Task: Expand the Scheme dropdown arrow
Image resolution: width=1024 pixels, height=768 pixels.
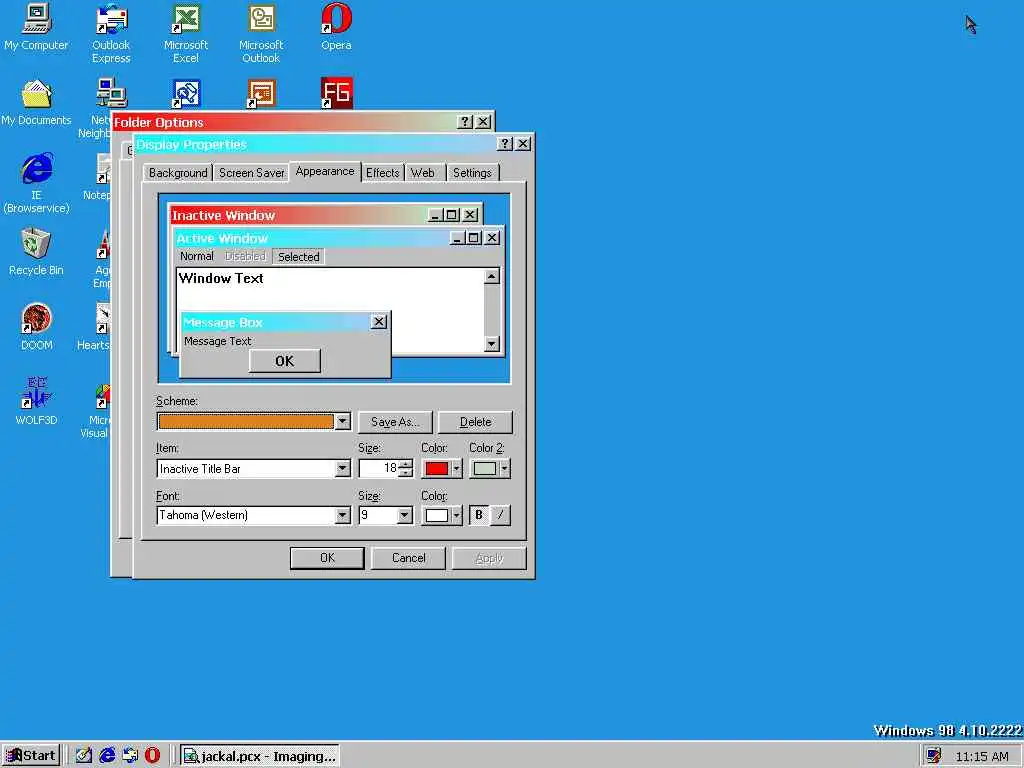Action: pyautogui.click(x=342, y=422)
